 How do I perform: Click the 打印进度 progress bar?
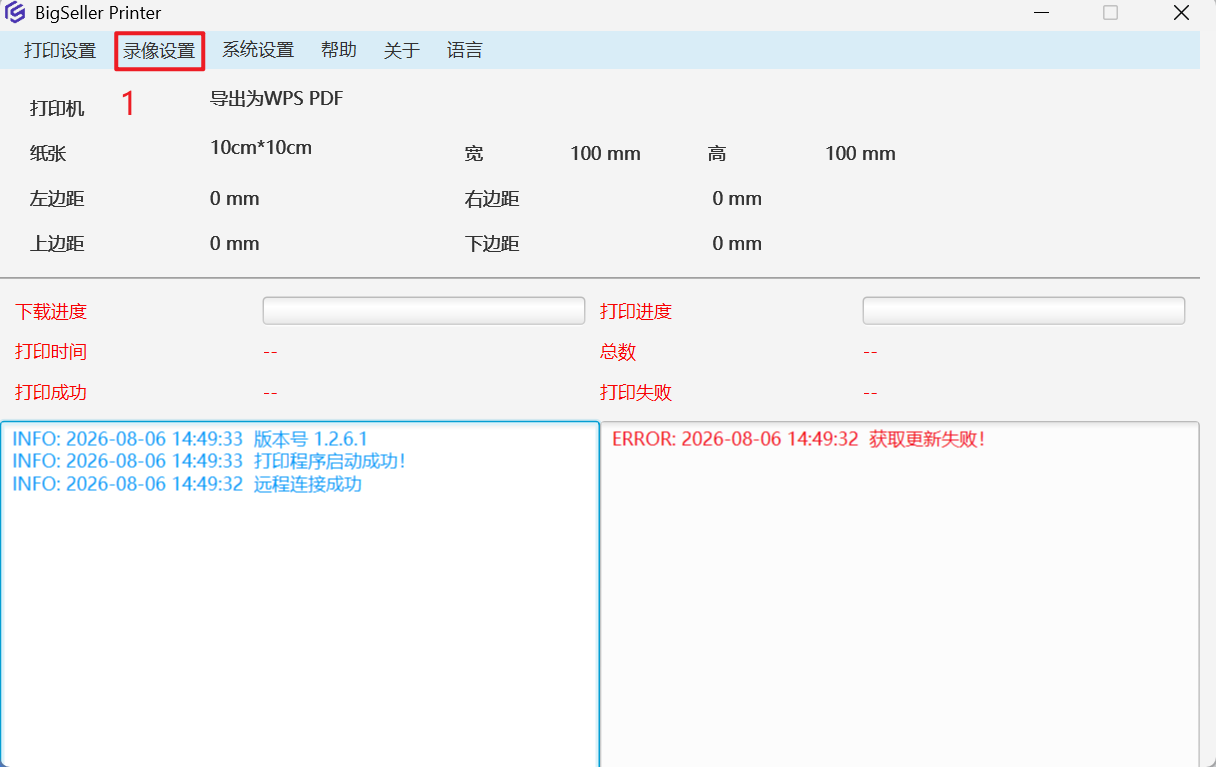pyautogui.click(x=1024, y=310)
